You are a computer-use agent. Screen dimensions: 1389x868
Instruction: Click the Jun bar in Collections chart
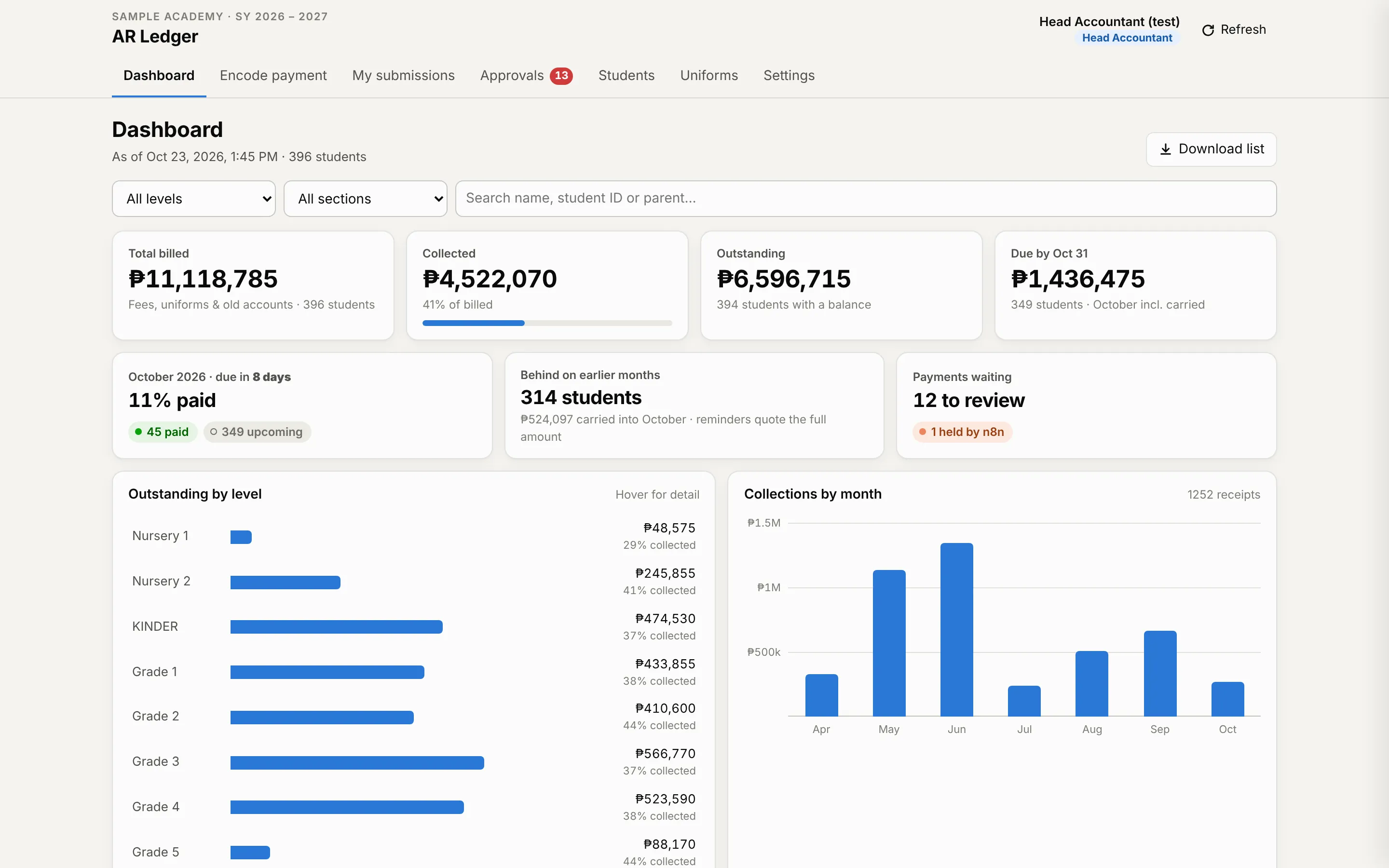tap(956, 630)
